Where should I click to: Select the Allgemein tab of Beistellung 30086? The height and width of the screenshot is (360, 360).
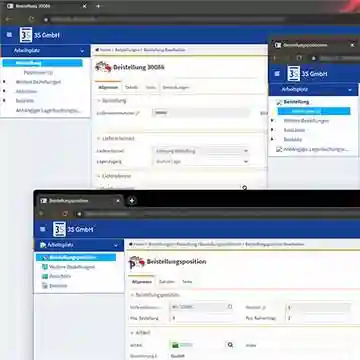(x=108, y=87)
